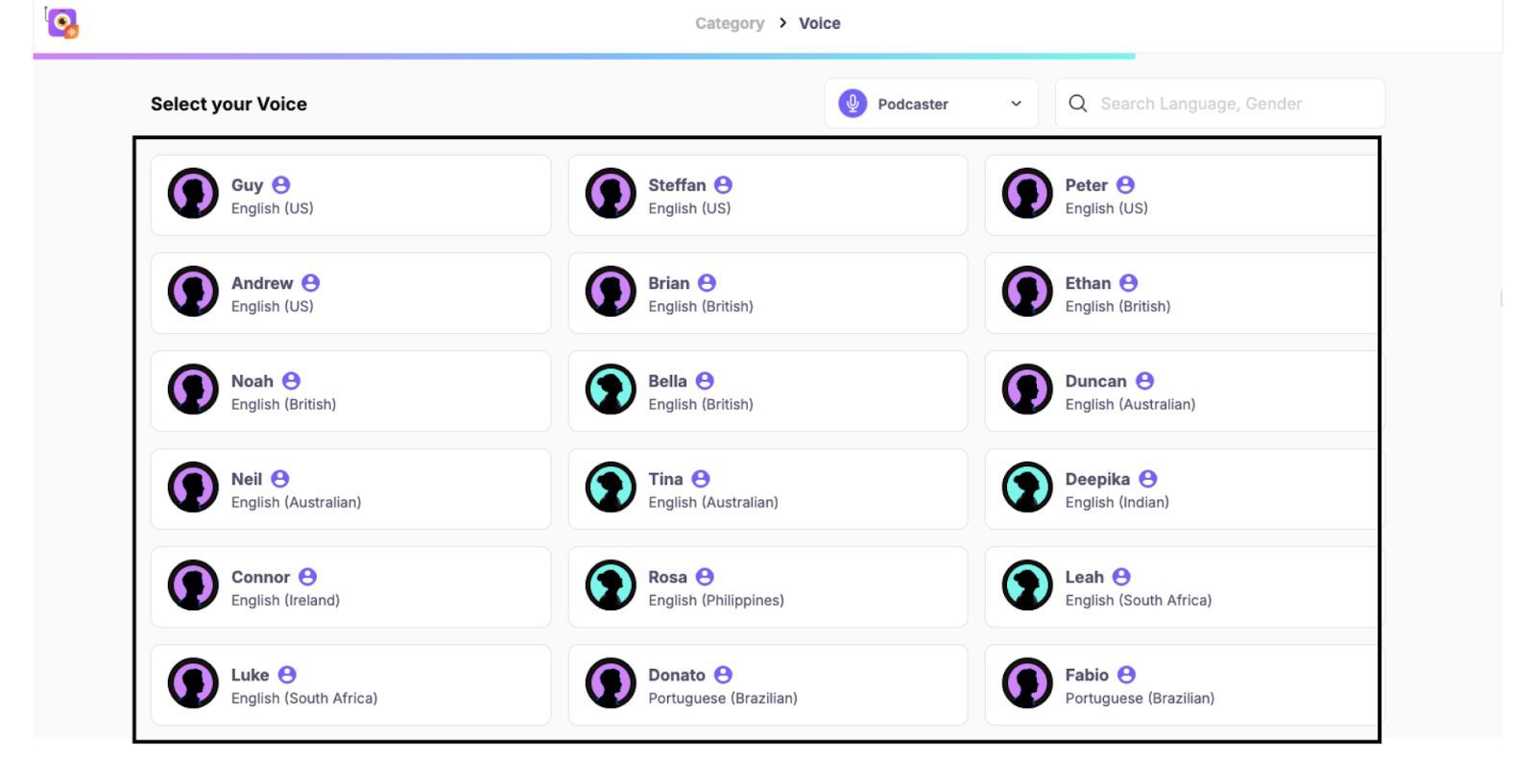Click the breadcrumb chevron separator

[x=782, y=22]
